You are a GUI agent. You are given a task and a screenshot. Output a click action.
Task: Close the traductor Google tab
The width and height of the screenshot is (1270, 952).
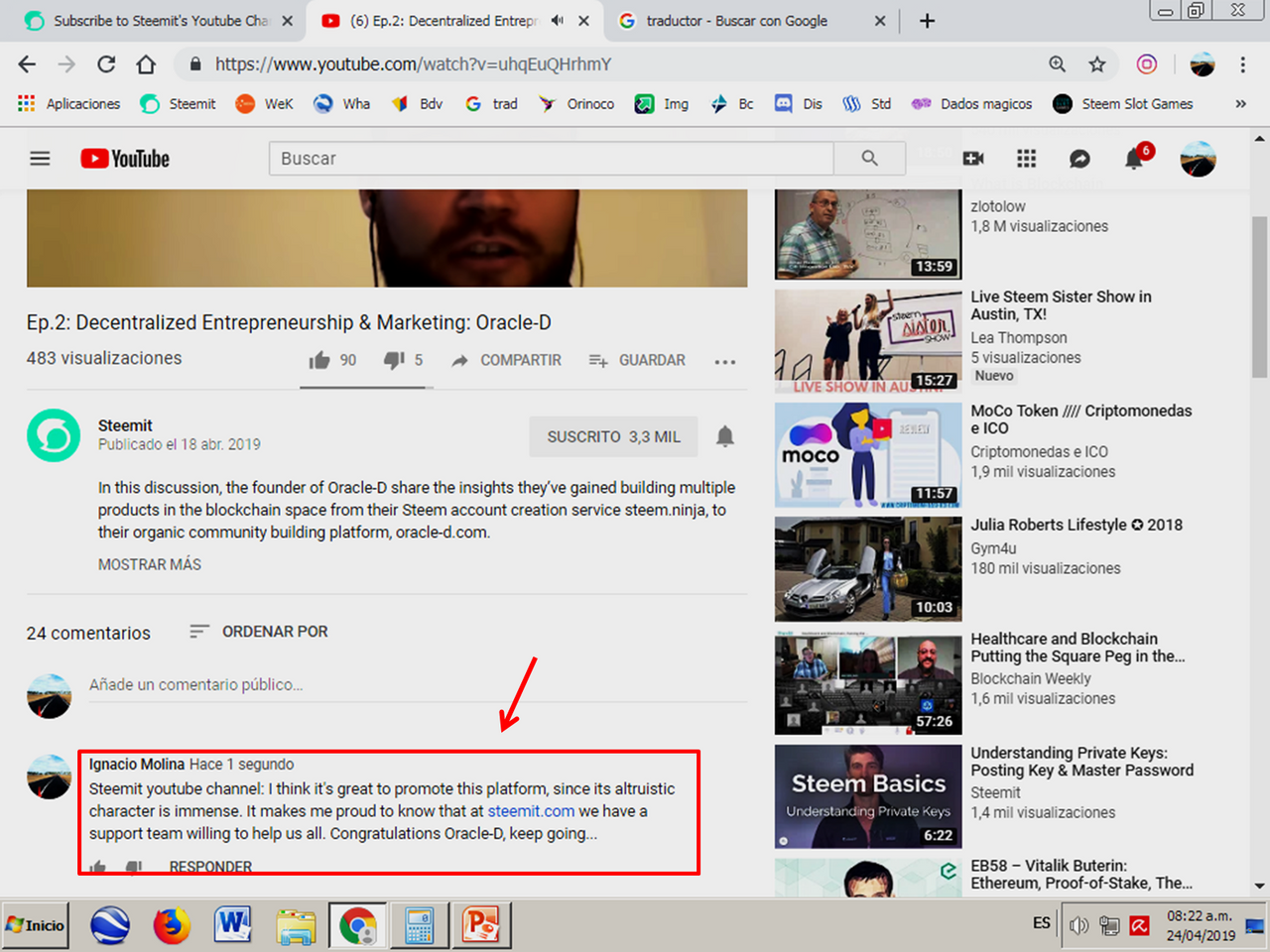pyautogui.click(x=880, y=21)
